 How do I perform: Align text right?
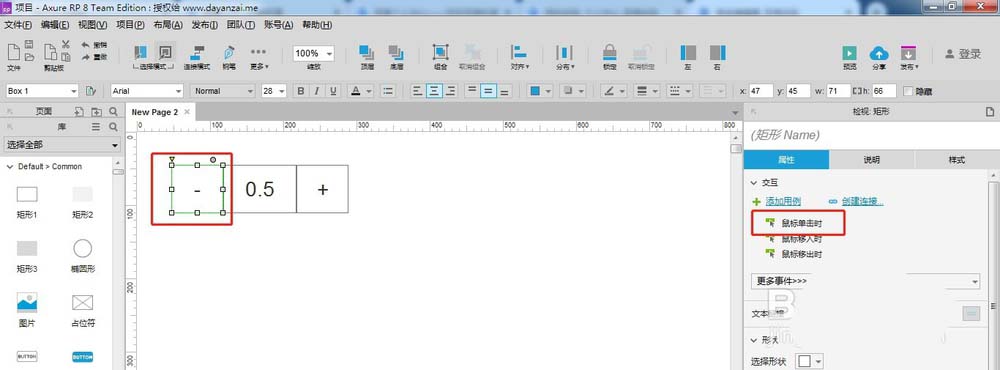click(x=451, y=91)
